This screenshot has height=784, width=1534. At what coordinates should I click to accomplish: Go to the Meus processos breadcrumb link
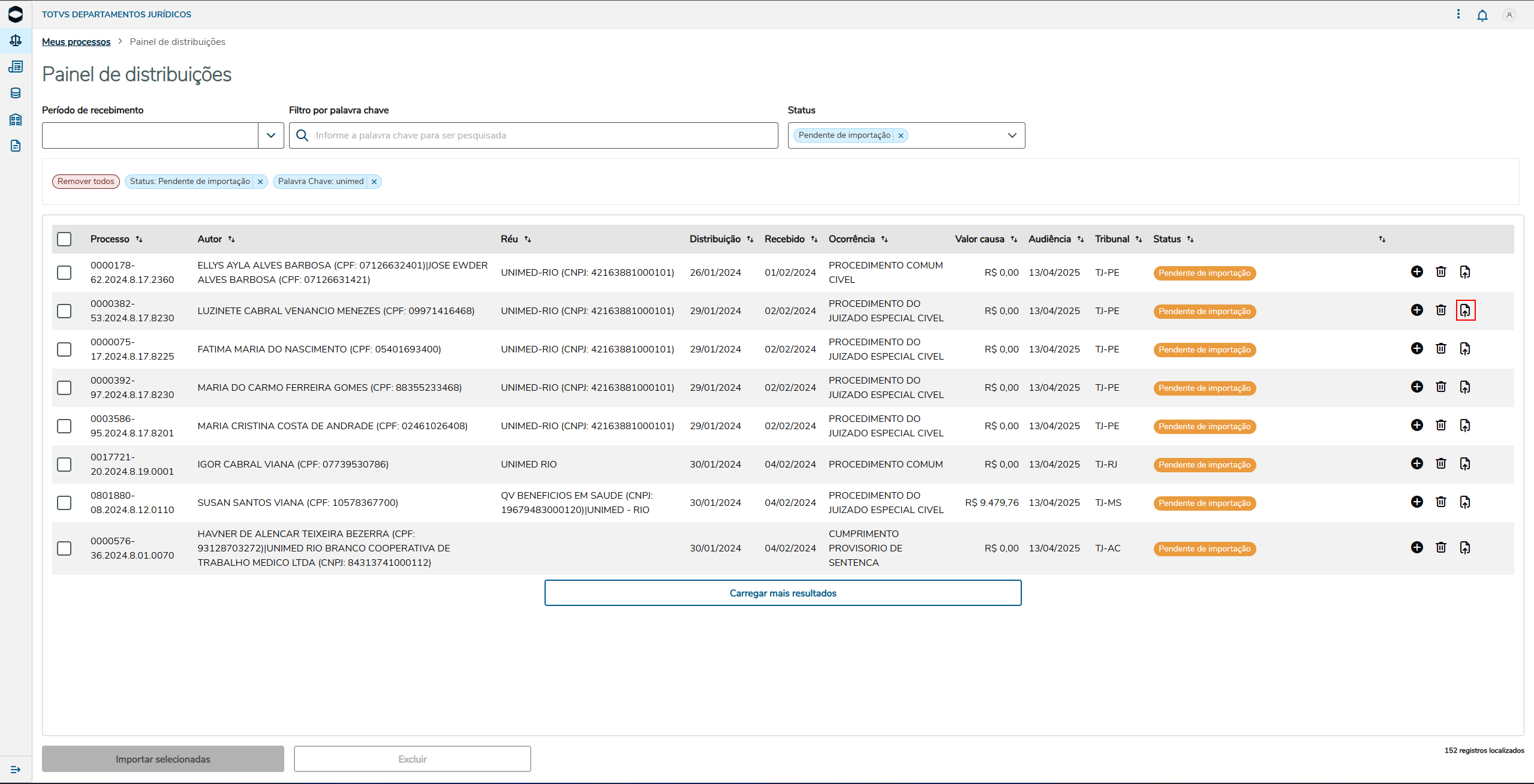76,42
